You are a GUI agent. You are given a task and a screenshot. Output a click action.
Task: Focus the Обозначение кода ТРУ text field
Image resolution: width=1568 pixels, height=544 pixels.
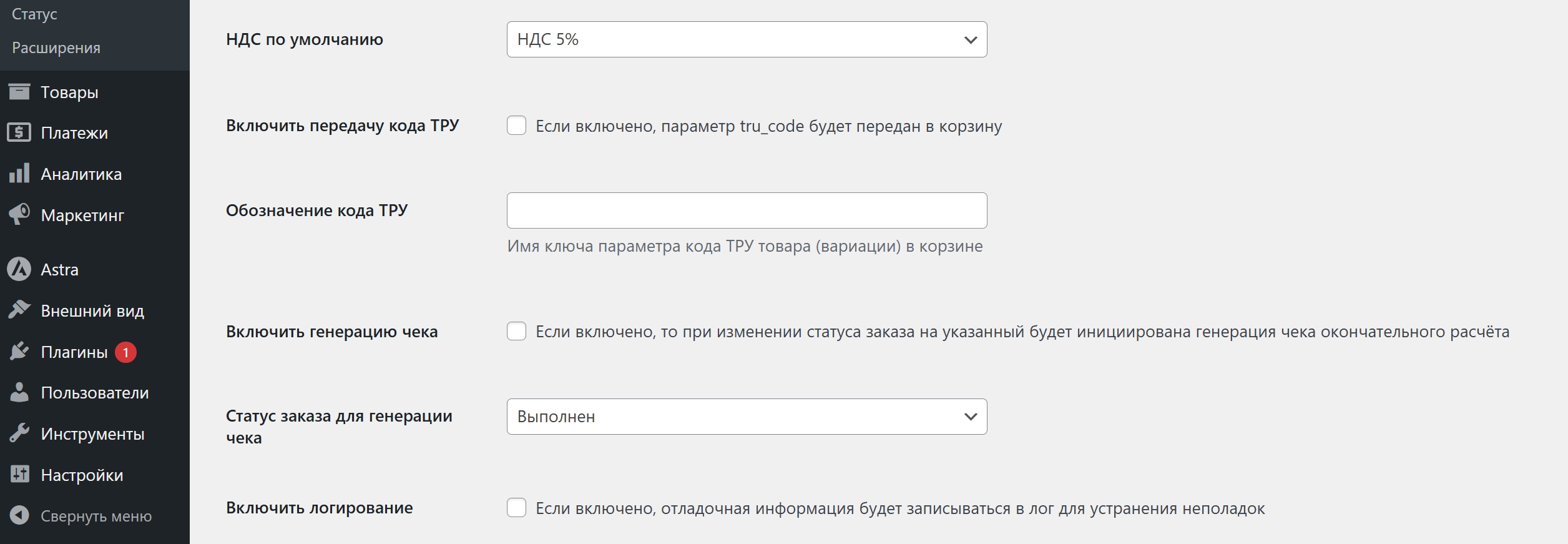(747, 210)
